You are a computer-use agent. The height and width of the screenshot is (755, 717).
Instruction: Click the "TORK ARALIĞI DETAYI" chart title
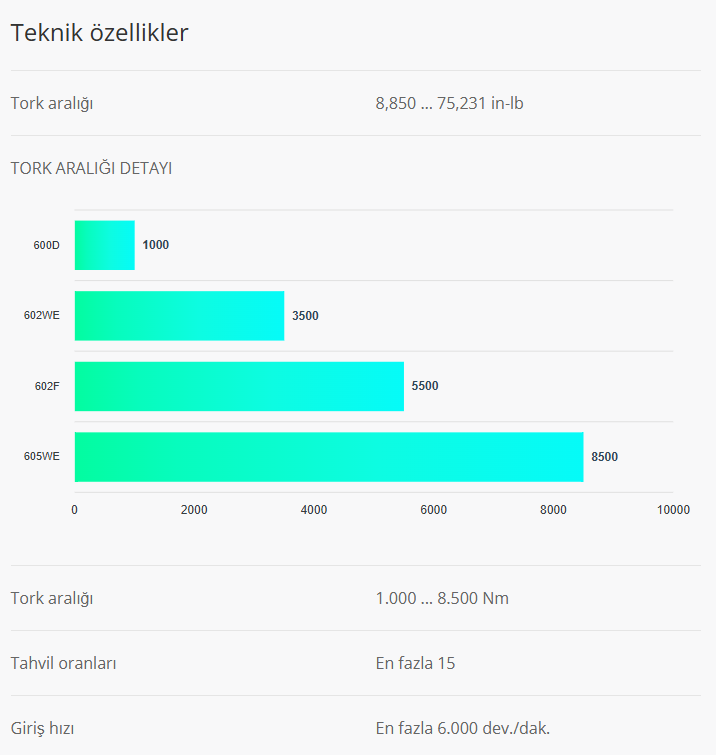(x=91, y=168)
